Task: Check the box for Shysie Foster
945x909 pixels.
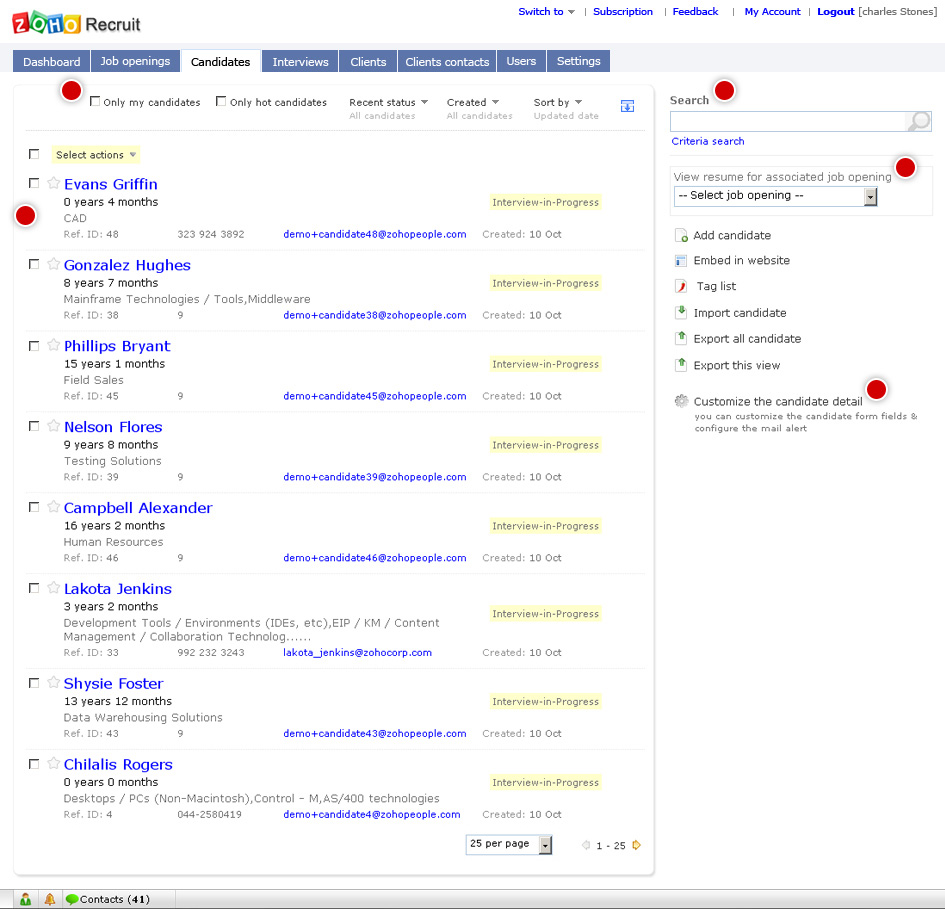Action: point(34,683)
